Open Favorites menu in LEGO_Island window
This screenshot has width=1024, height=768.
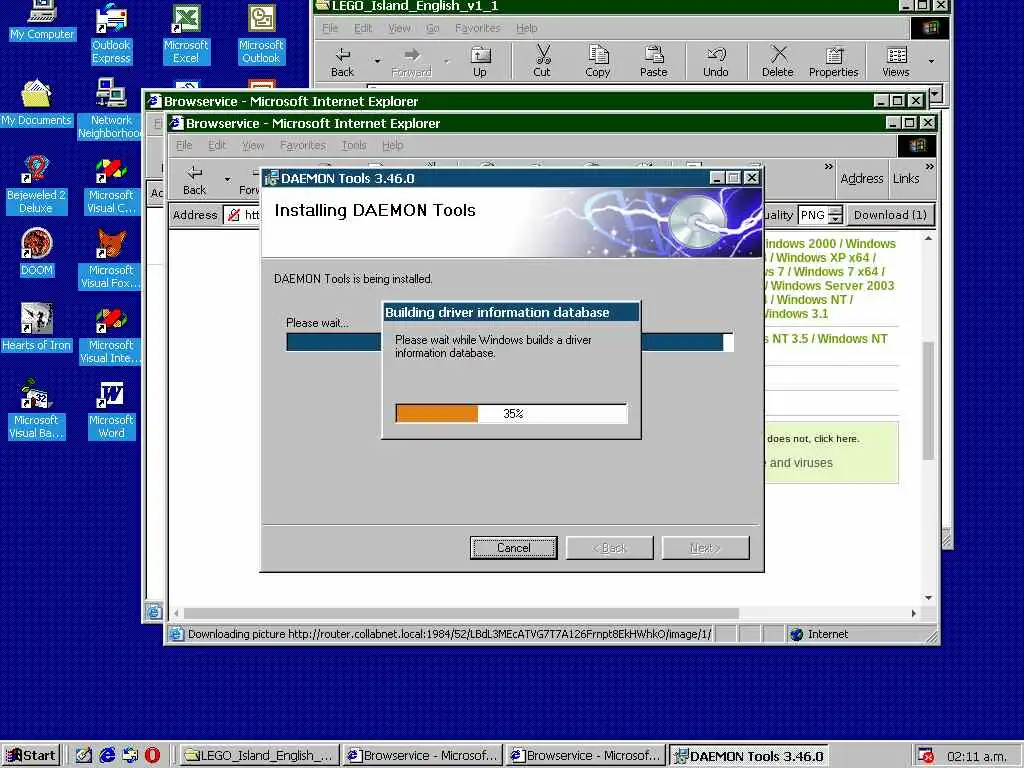(x=477, y=28)
